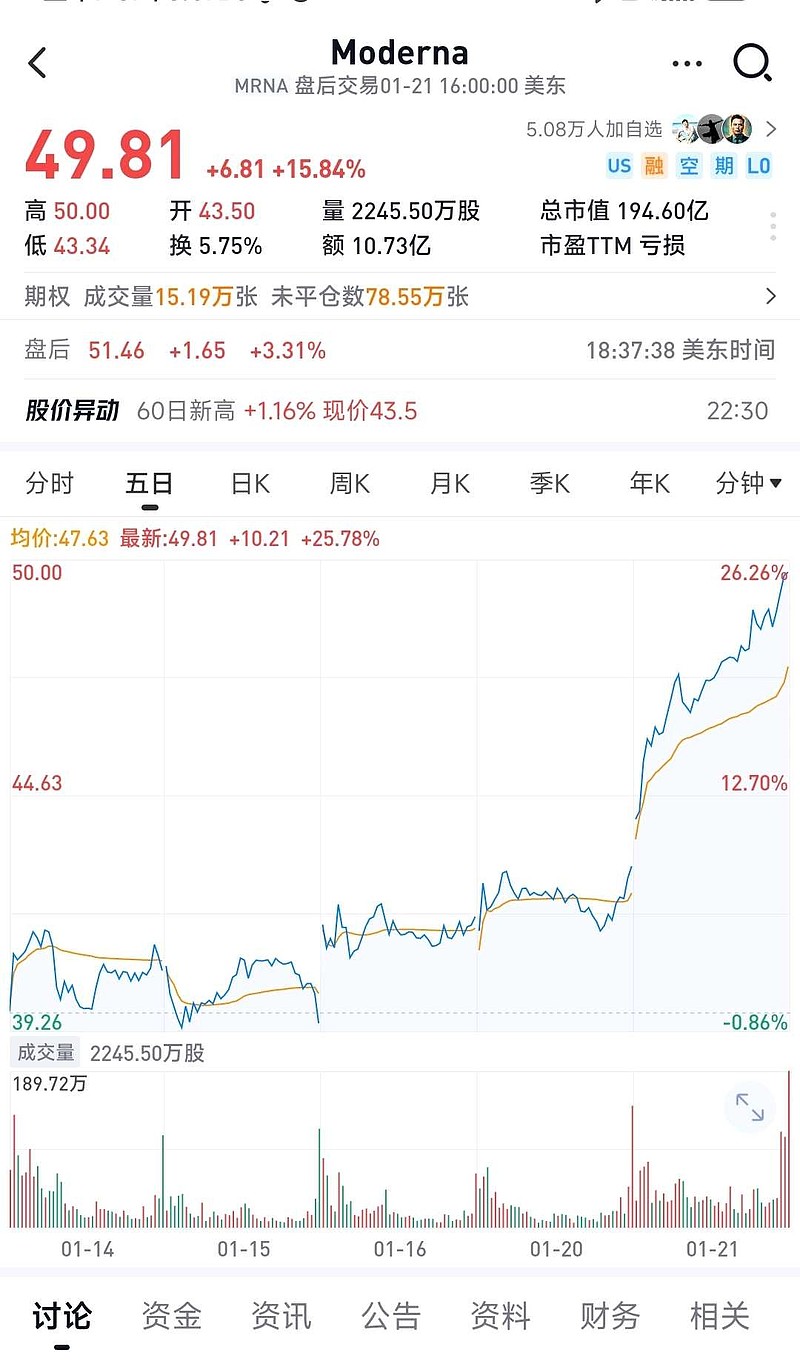Switch to the 分时 intraday chart tab
Screen dimensions: 800x1364
50,484
